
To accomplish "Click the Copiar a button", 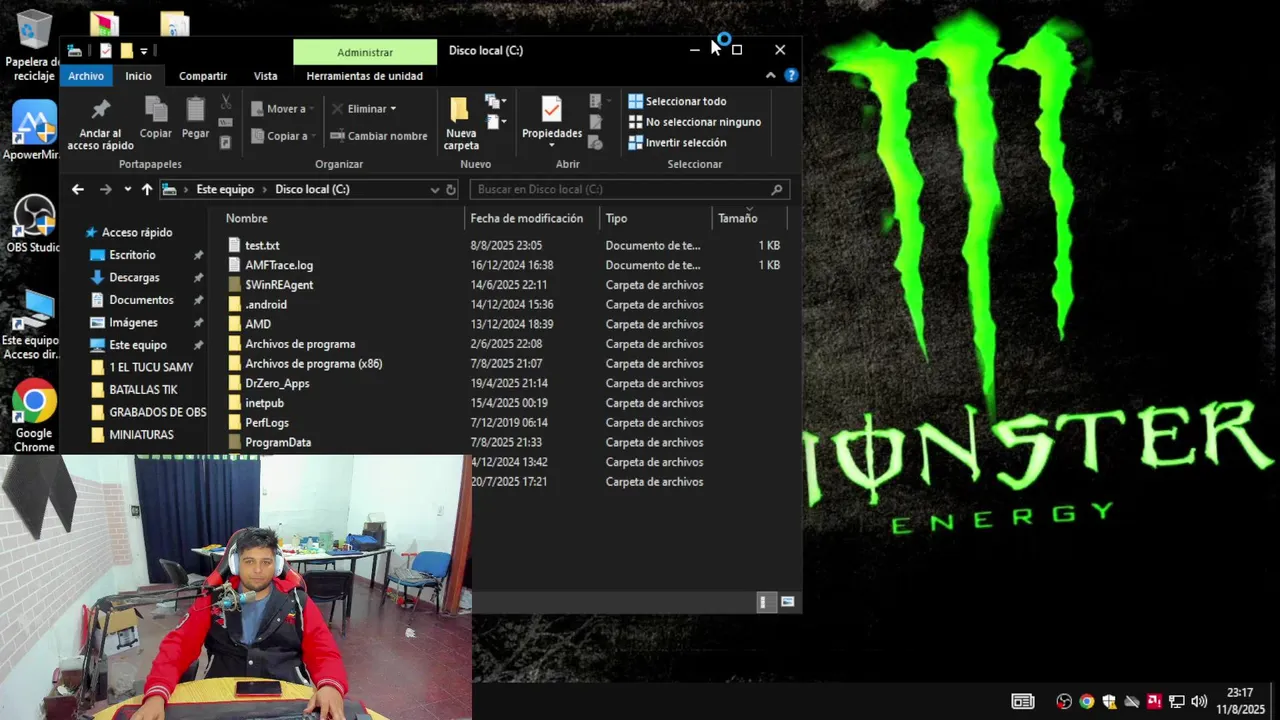I will (x=281, y=135).
